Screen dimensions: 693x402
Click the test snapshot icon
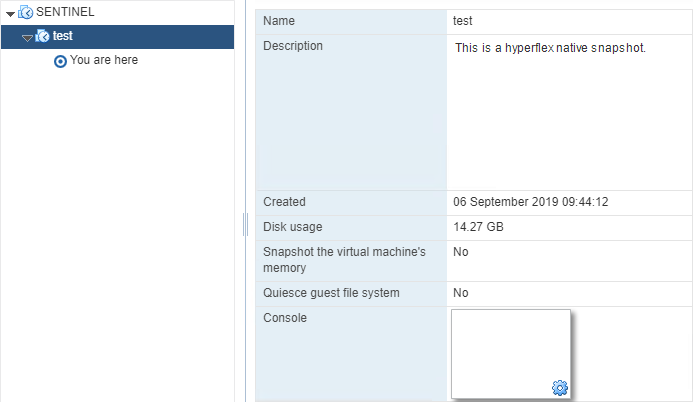(x=42, y=36)
